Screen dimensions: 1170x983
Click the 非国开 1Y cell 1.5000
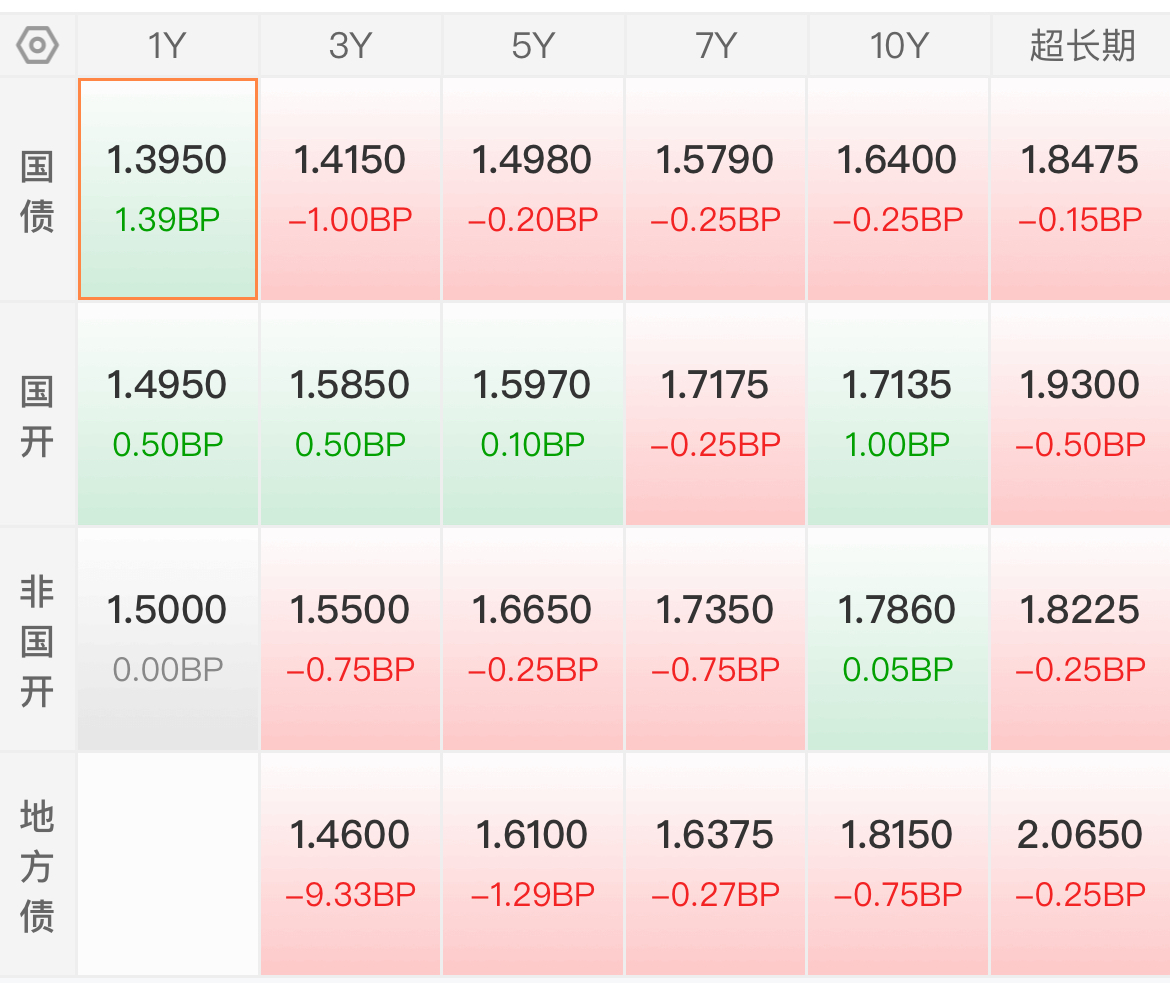point(168,640)
